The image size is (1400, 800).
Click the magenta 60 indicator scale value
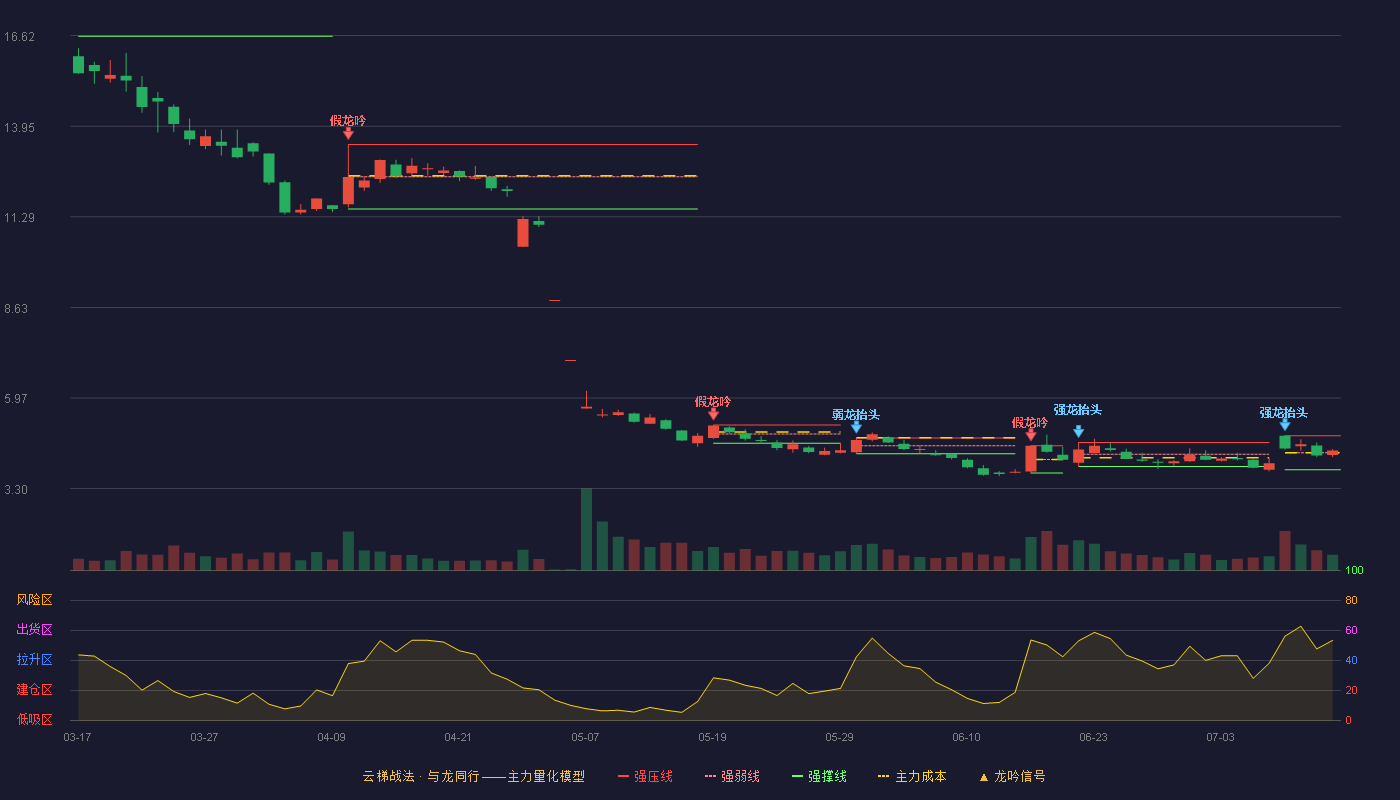point(1351,630)
